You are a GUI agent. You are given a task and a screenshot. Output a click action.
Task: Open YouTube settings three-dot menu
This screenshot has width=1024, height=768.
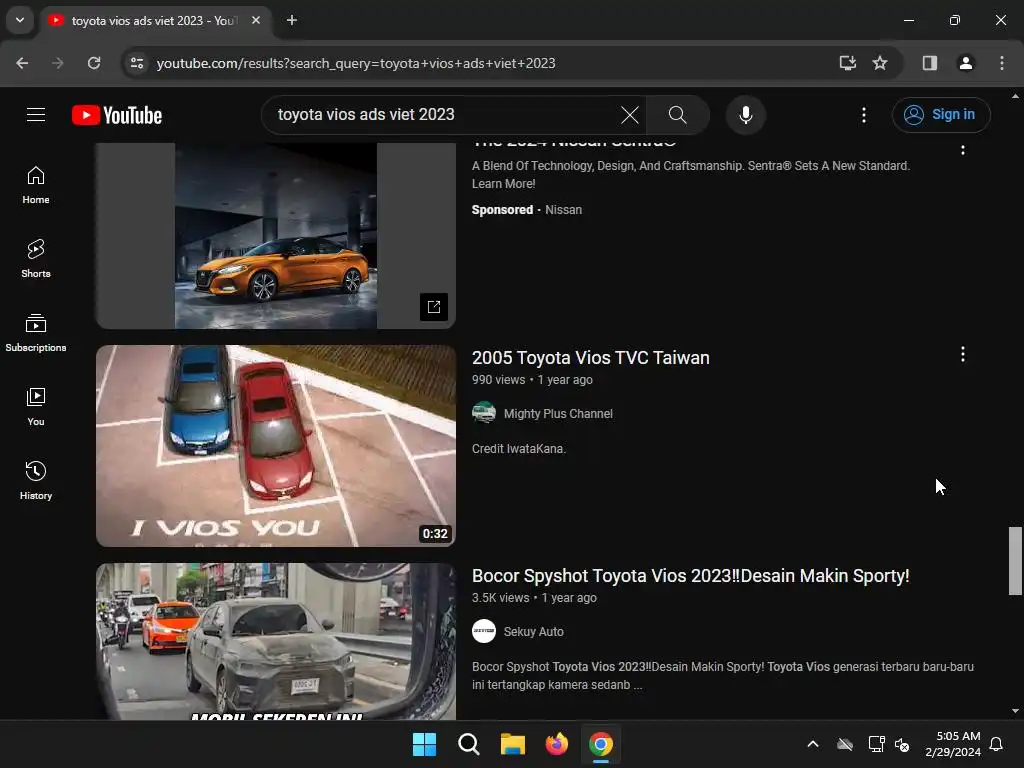pos(863,115)
